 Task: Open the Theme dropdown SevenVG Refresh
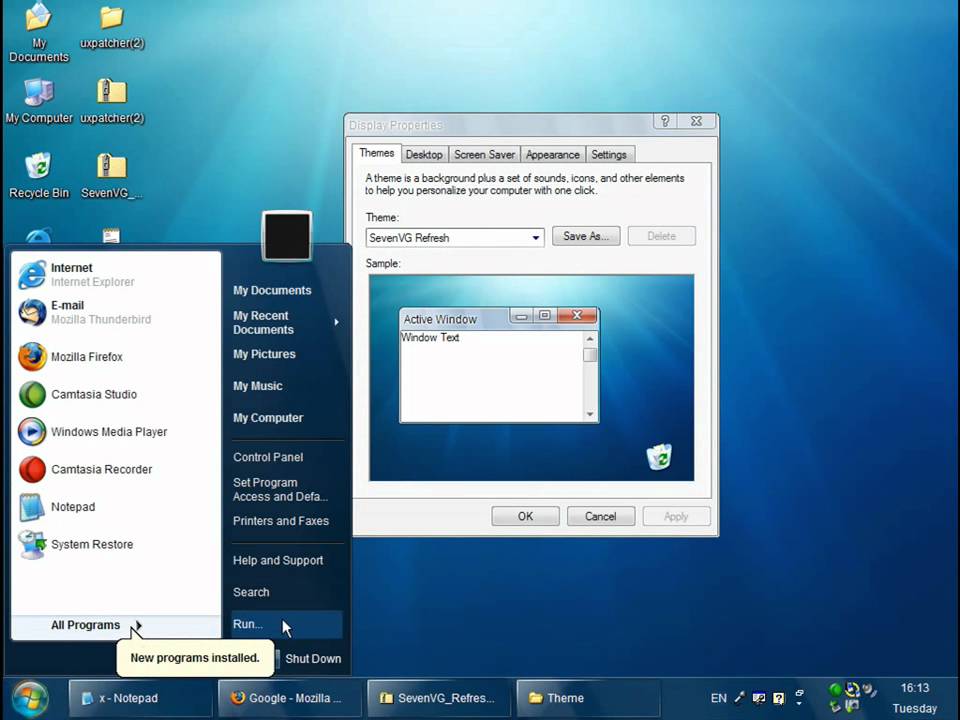click(454, 238)
